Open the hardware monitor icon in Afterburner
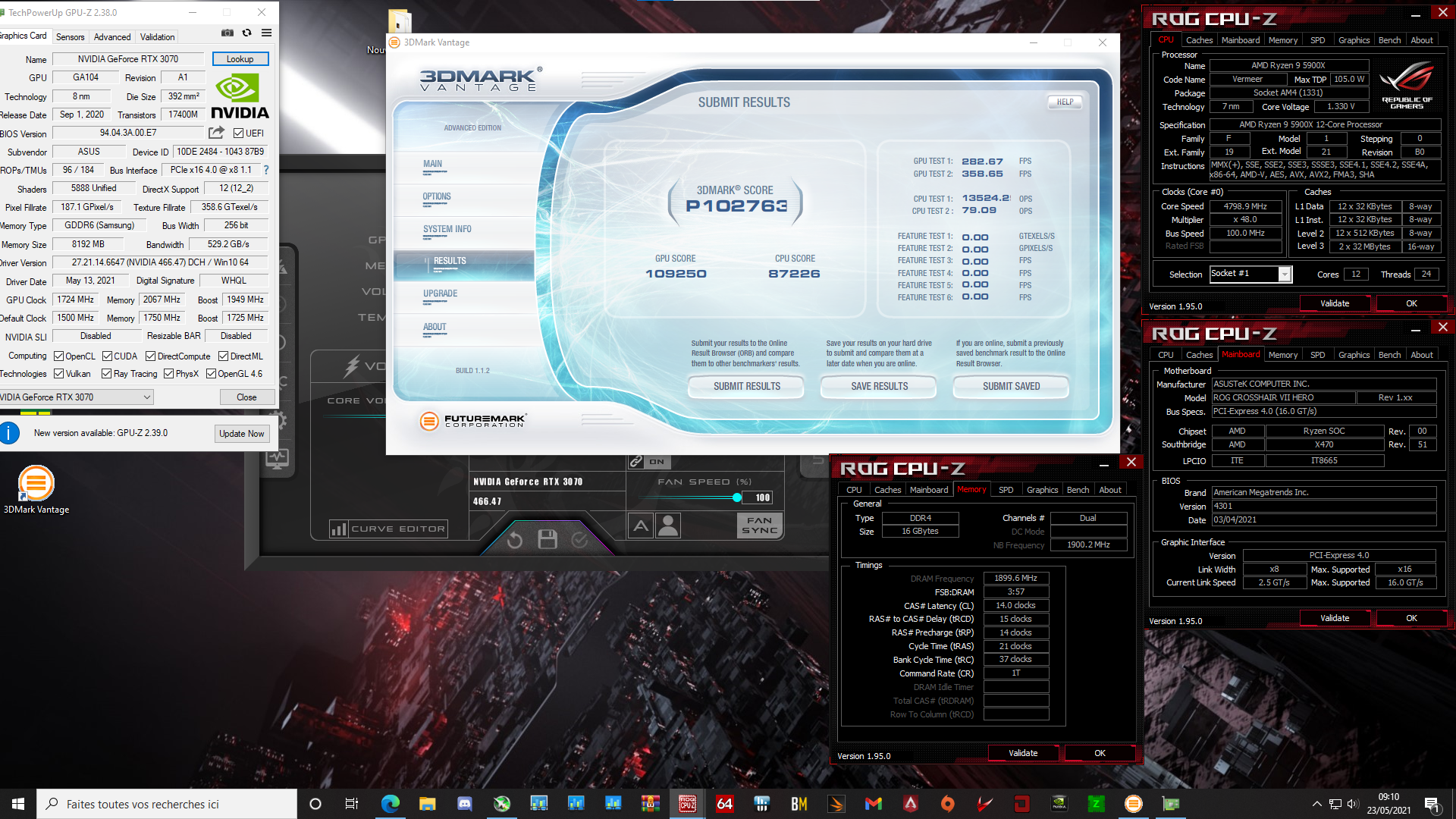Image resolution: width=1456 pixels, height=819 pixels. coord(277,457)
